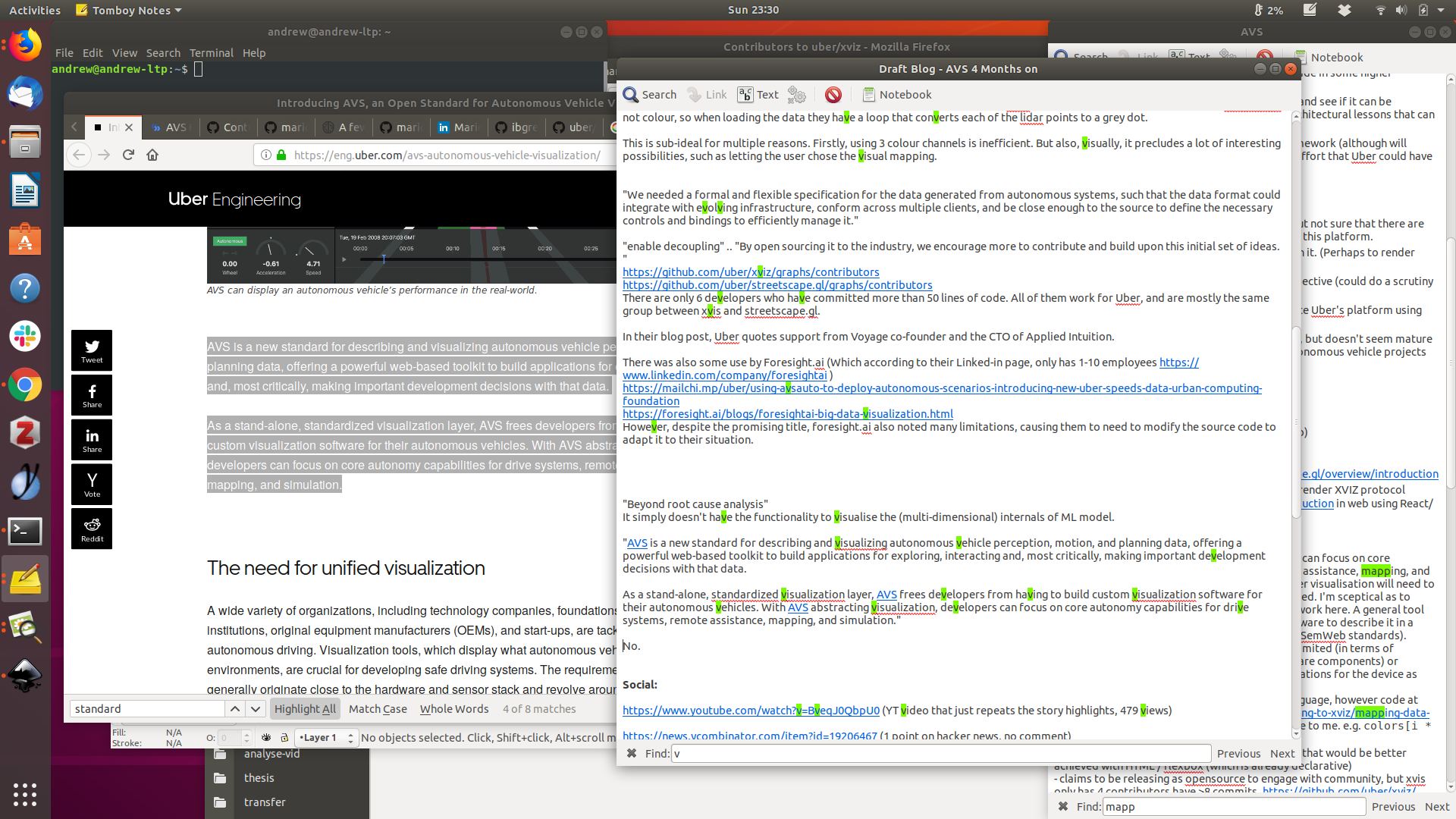The image size is (1456, 819).
Task: Click the Draft Blog note vertical scrollbar
Action: tap(1295, 421)
